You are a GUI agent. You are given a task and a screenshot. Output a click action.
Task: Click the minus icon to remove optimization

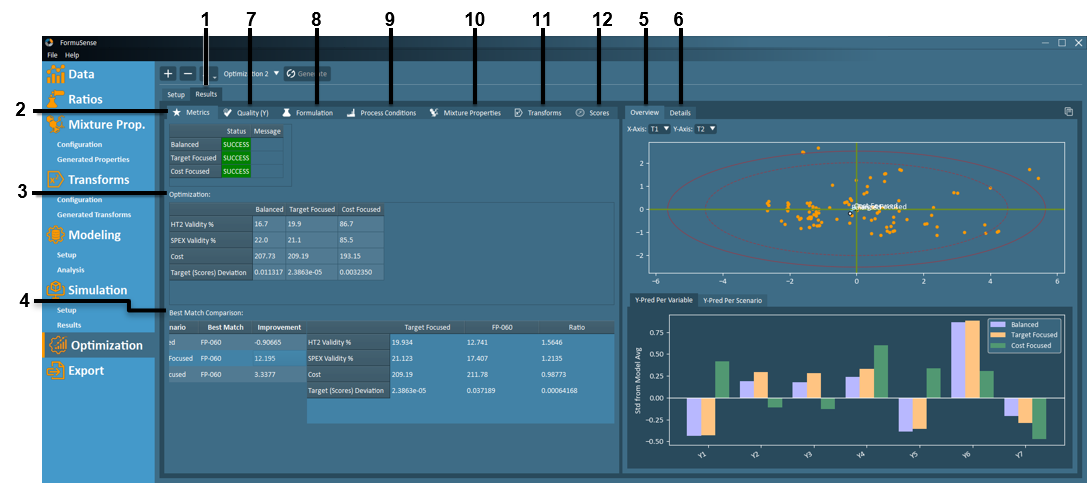(187, 74)
